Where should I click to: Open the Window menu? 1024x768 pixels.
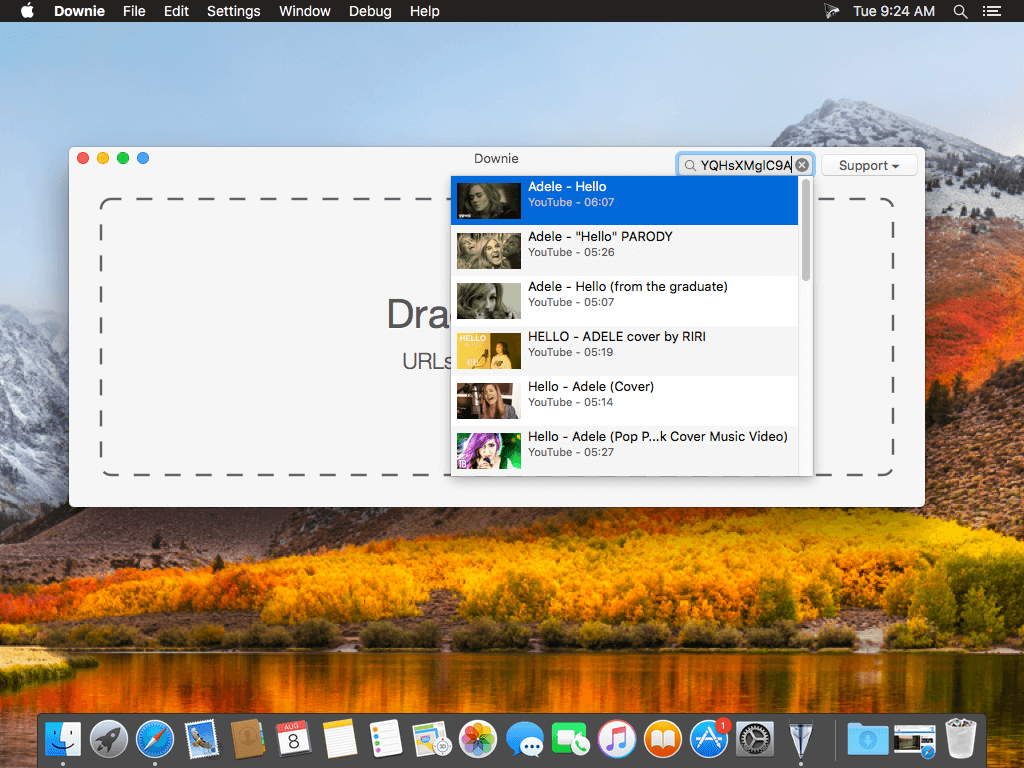[x=304, y=11]
